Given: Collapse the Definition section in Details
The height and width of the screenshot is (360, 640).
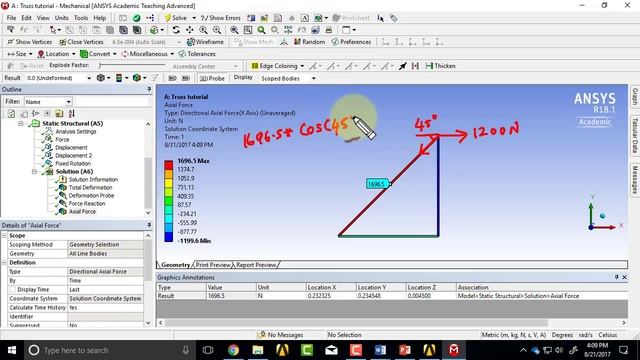Looking at the screenshot, I should click(4, 262).
